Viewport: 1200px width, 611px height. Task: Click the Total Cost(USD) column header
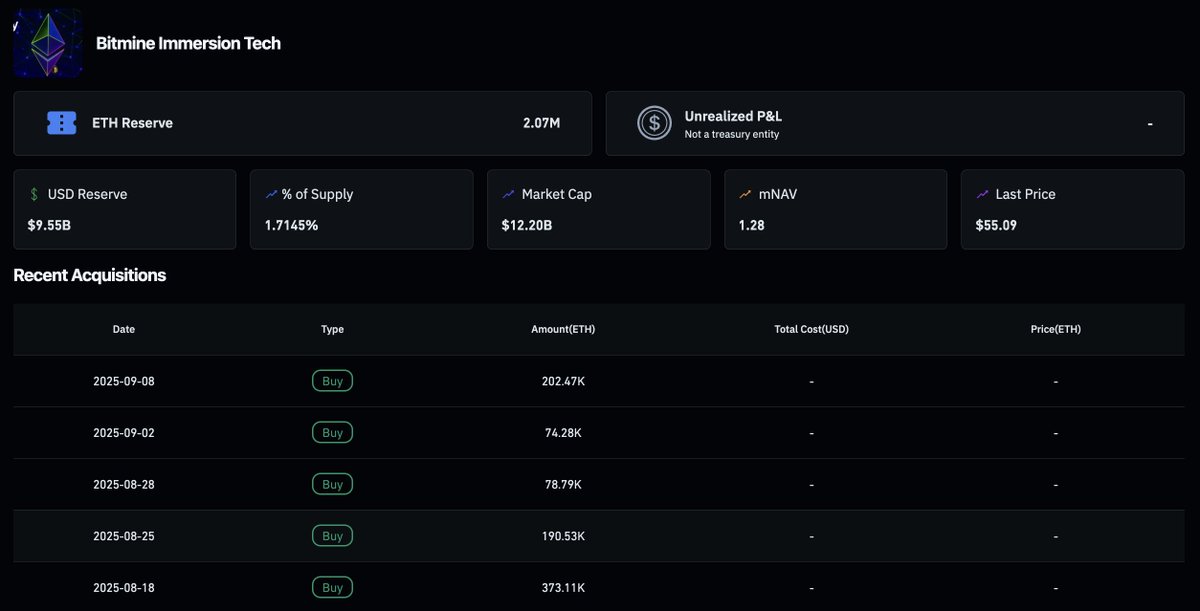coord(810,329)
